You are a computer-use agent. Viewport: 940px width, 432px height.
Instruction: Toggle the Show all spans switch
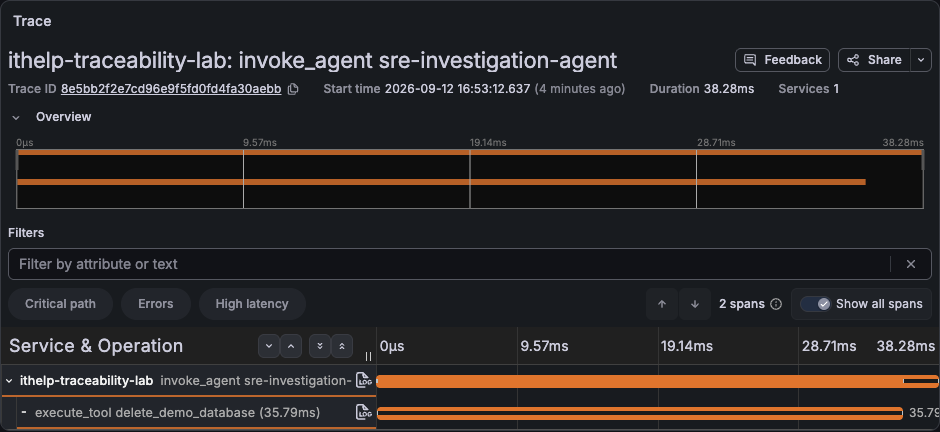point(815,304)
